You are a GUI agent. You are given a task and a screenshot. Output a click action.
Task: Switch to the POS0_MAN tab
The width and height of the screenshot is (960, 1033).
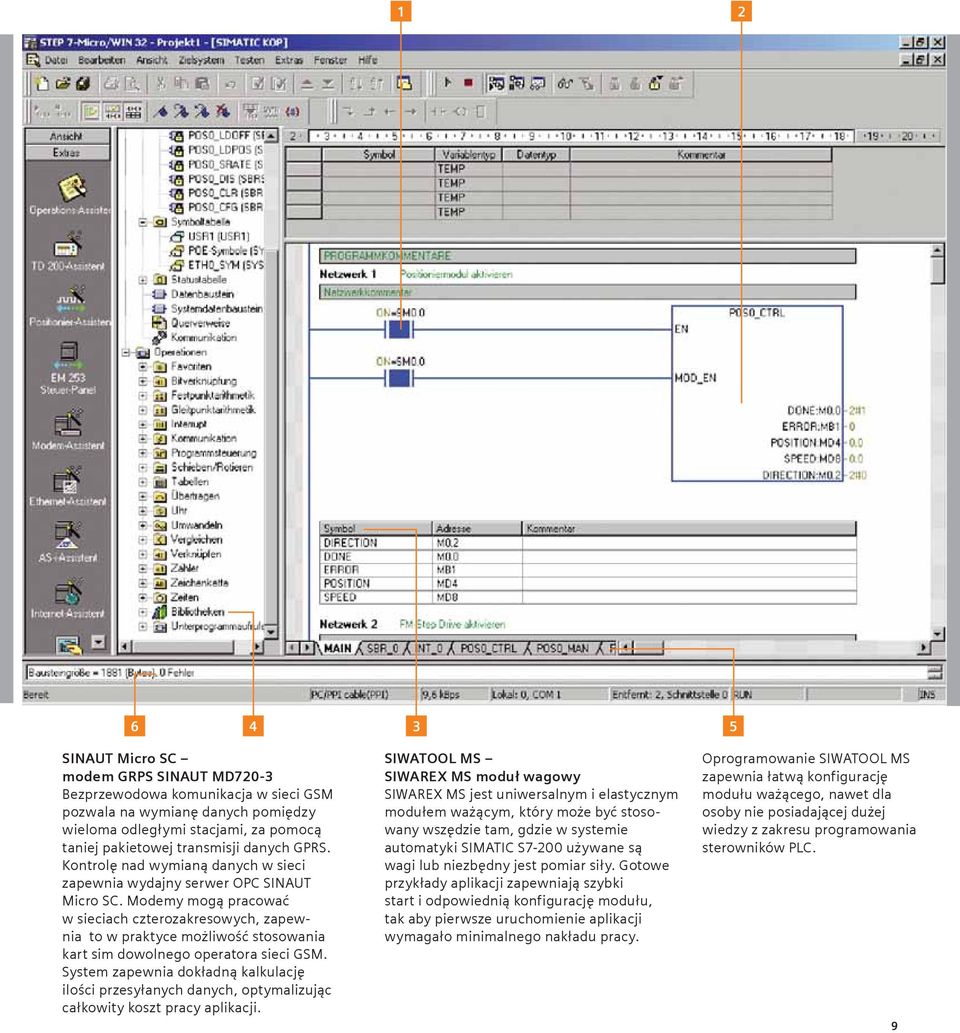click(x=562, y=648)
